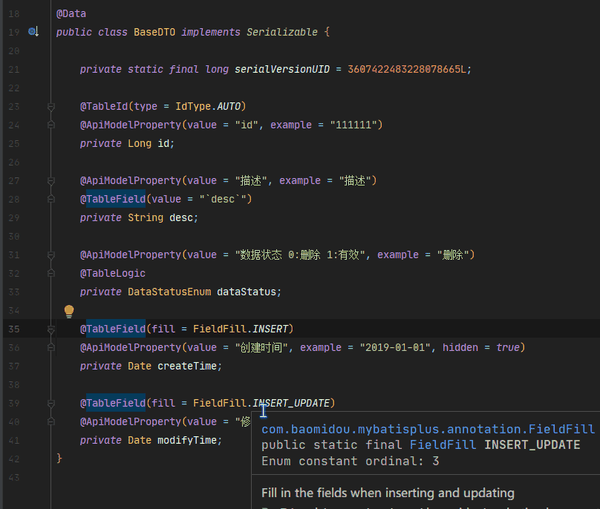Click the yellow lightbulb intention icon
Image resolution: width=600 pixels, height=509 pixels.
(69, 312)
